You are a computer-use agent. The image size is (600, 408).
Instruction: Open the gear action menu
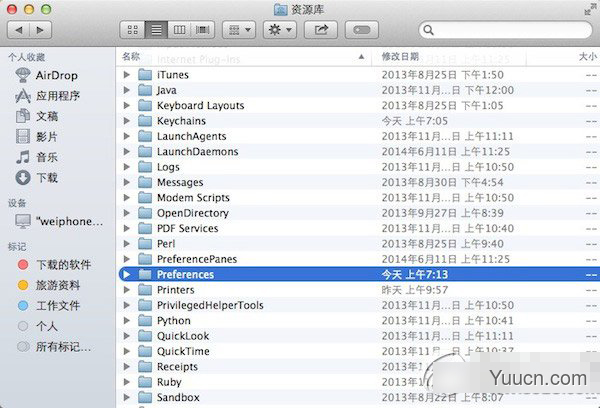click(x=280, y=30)
